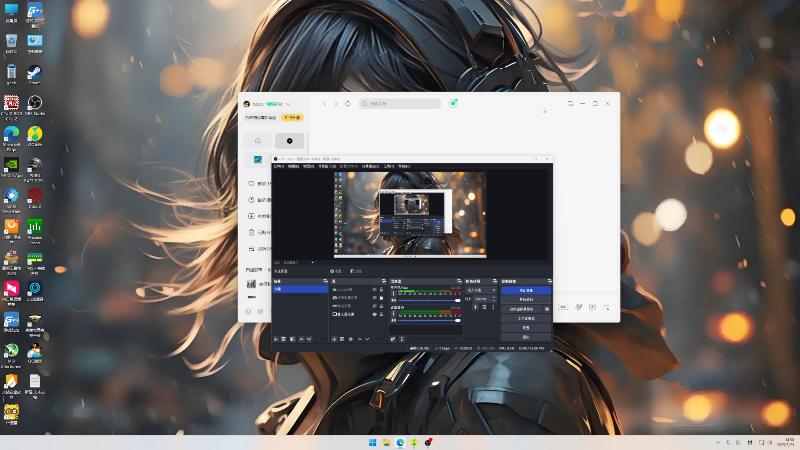This screenshot has width=800, height=450.
Task: Open transition properties three-dot menu
Action: point(493,307)
